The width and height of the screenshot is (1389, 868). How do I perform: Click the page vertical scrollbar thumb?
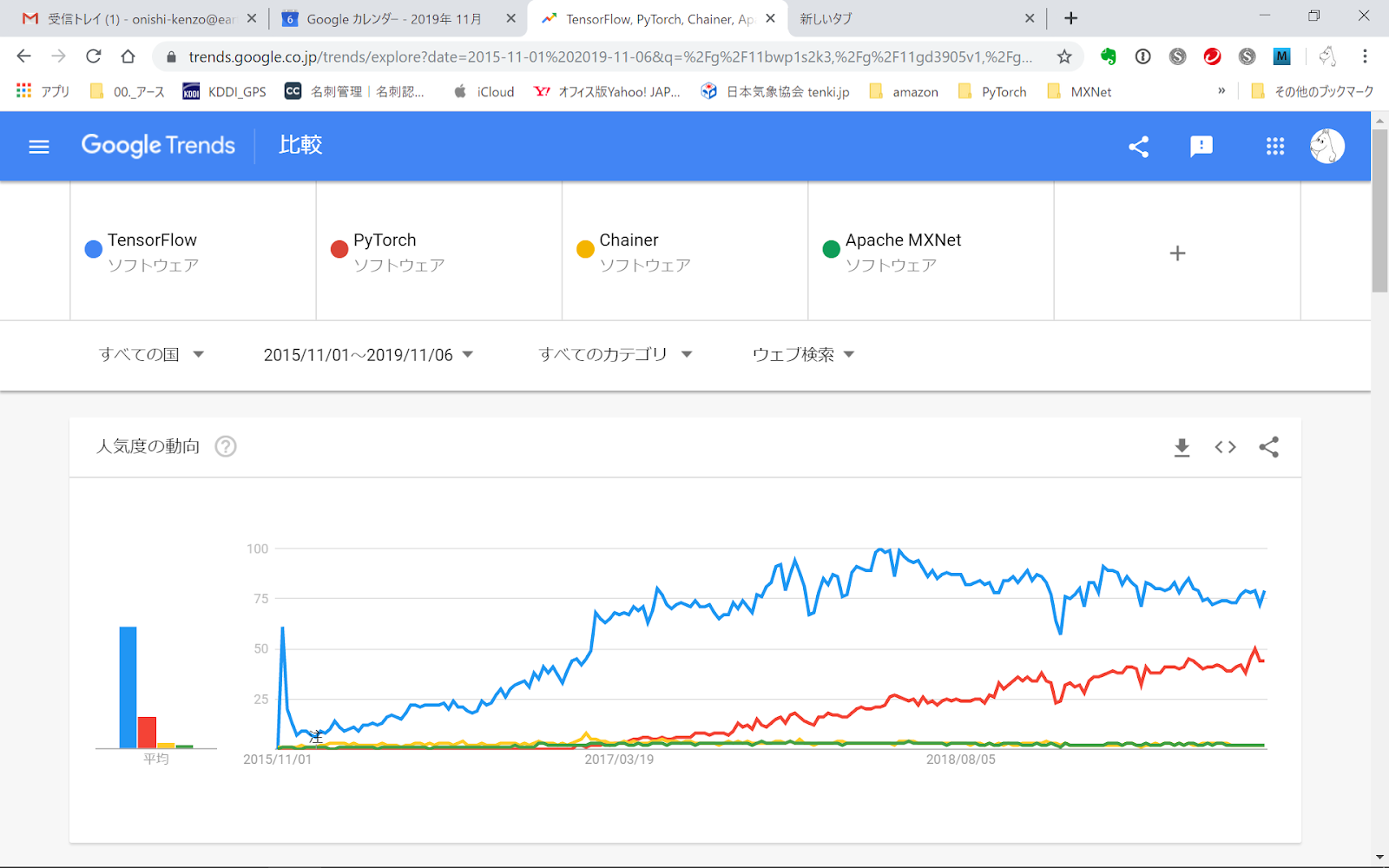pos(1379,212)
